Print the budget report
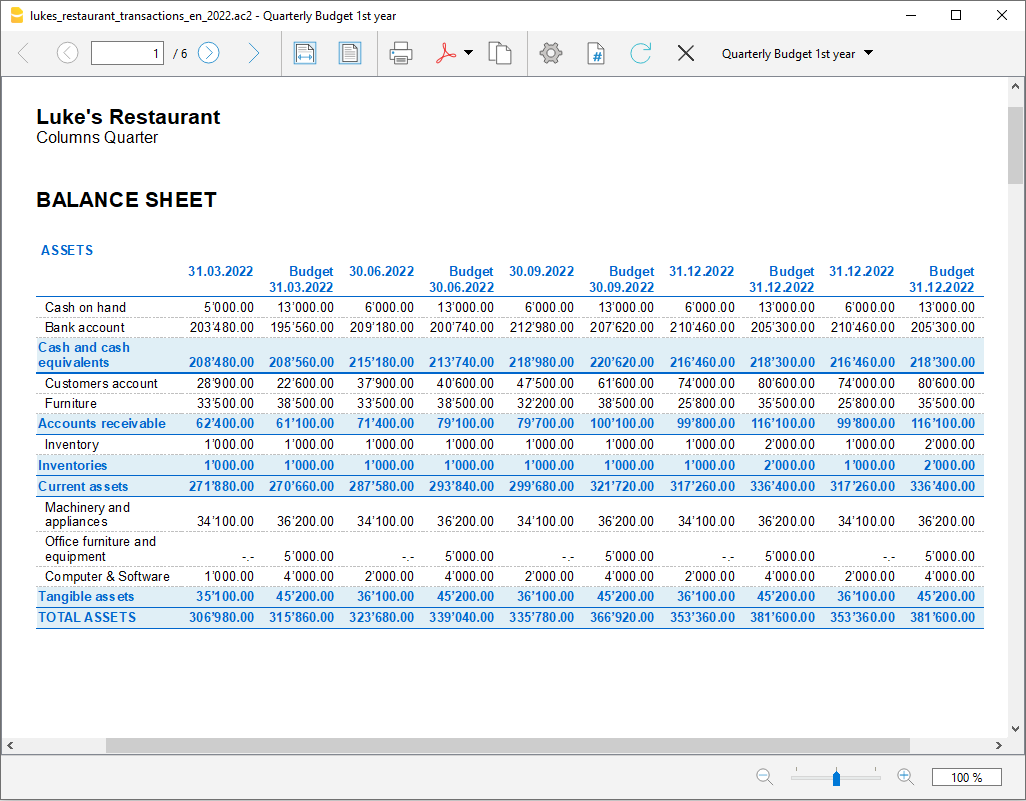This screenshot has height=801, width=1026. [401, 53]
